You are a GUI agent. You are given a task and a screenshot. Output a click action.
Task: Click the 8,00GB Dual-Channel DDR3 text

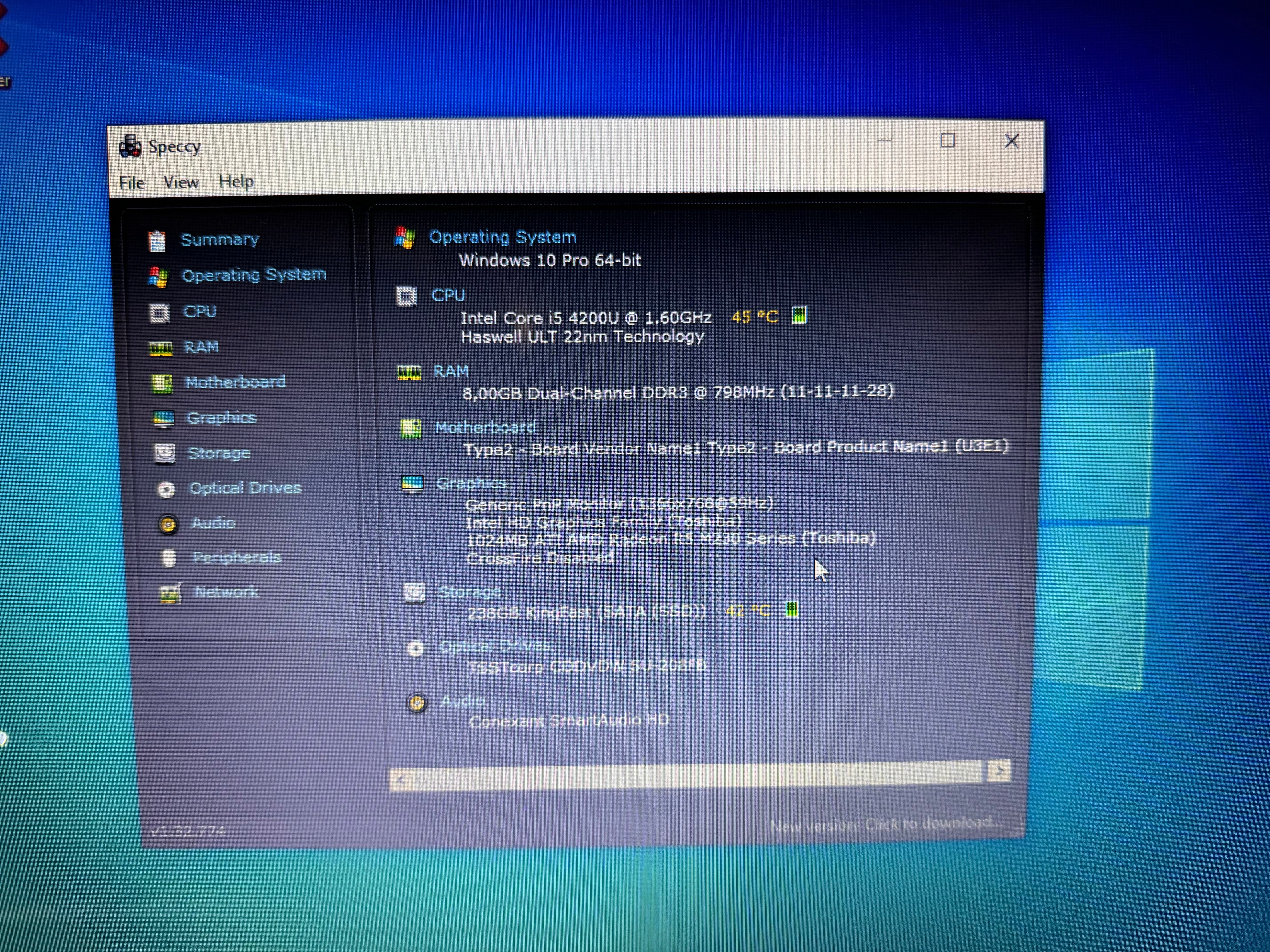click(678, 392)
